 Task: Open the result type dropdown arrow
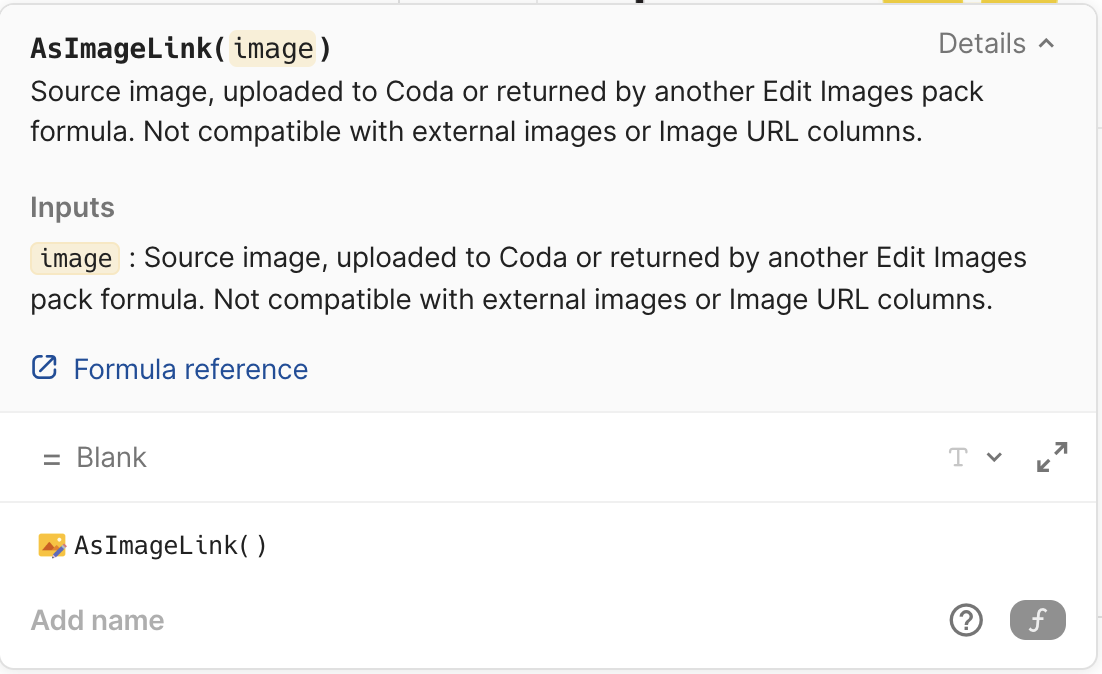[x=994, y=457]
